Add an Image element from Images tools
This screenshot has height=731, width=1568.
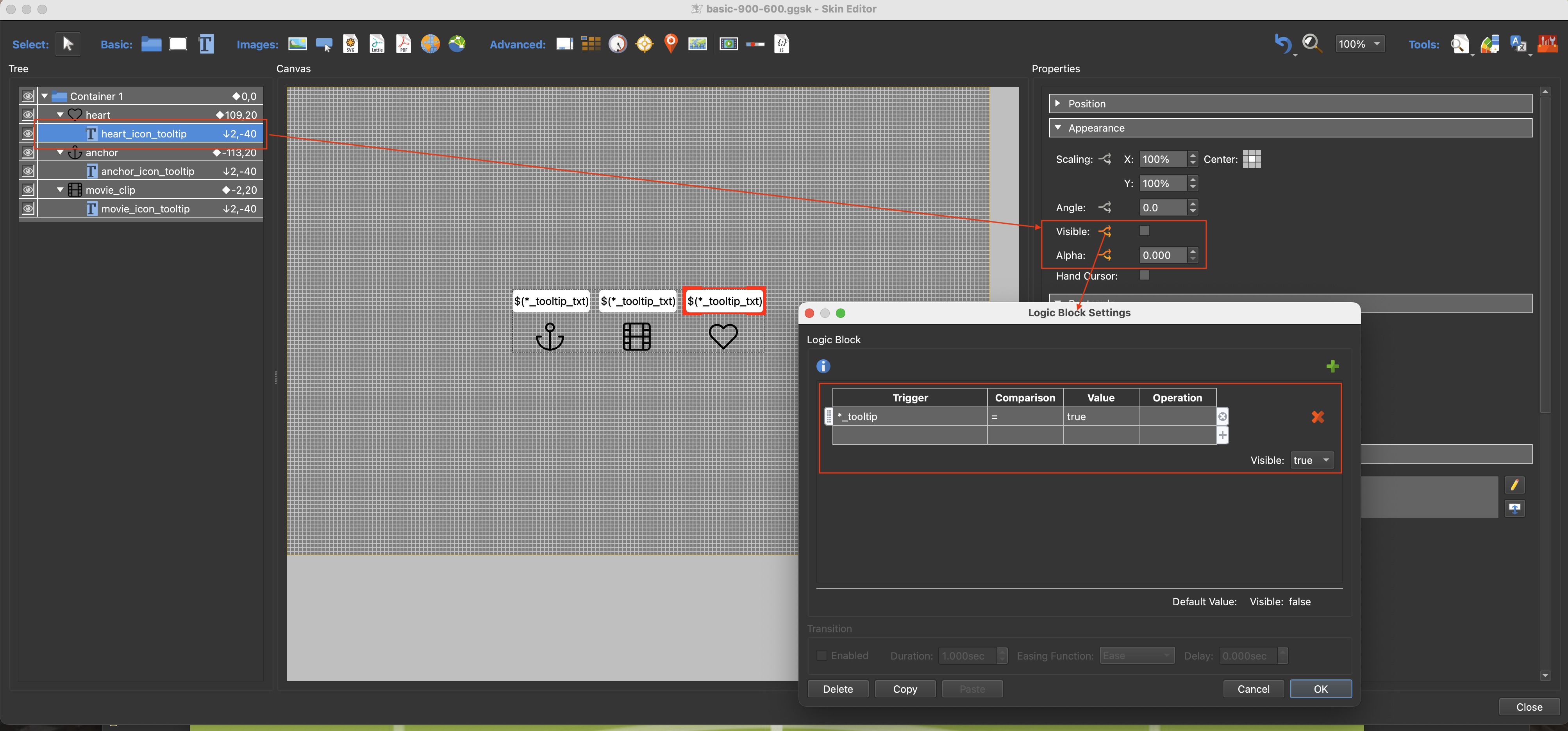coord(297,44)
